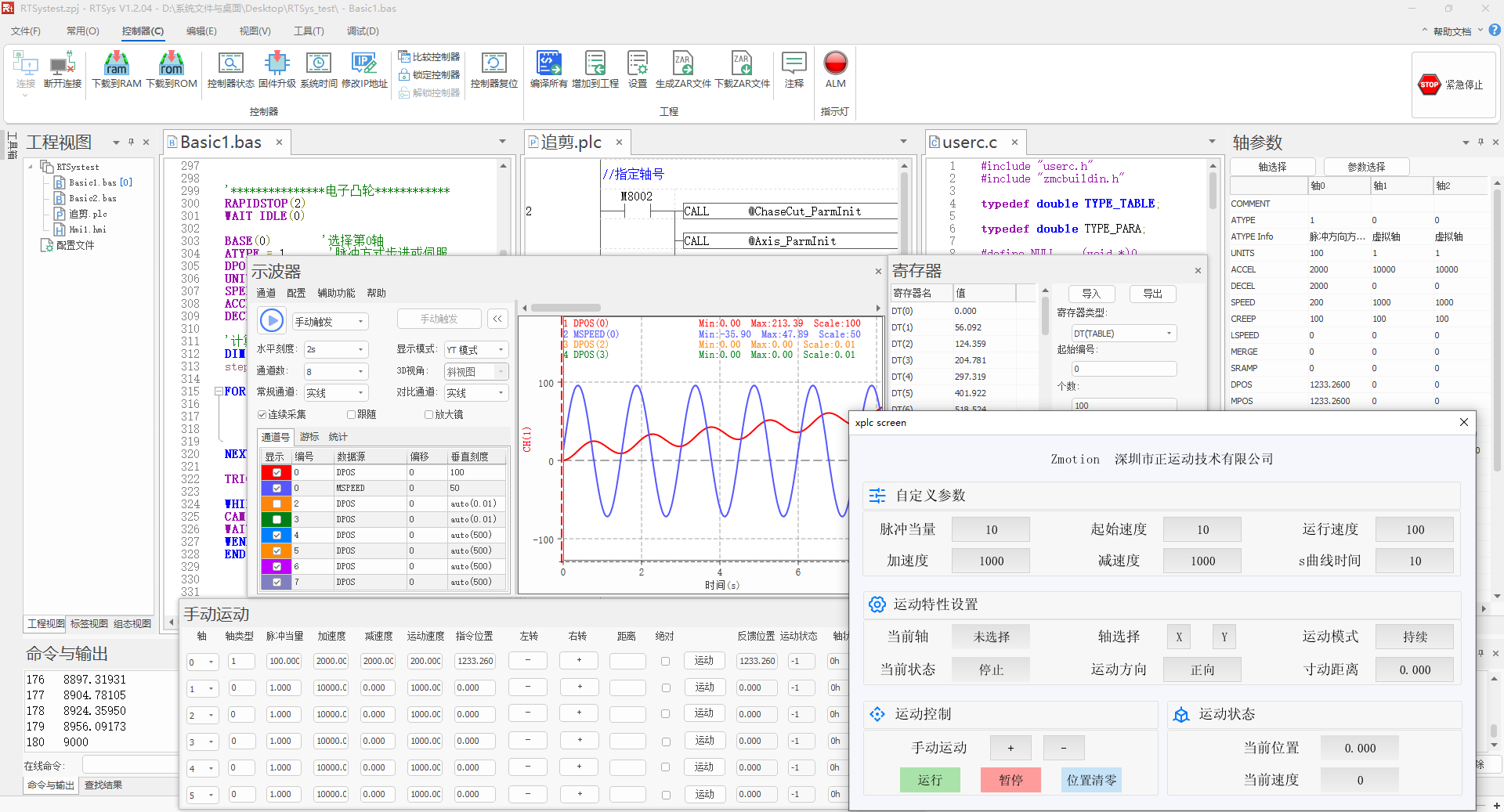
Task: Click the green 运行 button
Action: point(930,780)
